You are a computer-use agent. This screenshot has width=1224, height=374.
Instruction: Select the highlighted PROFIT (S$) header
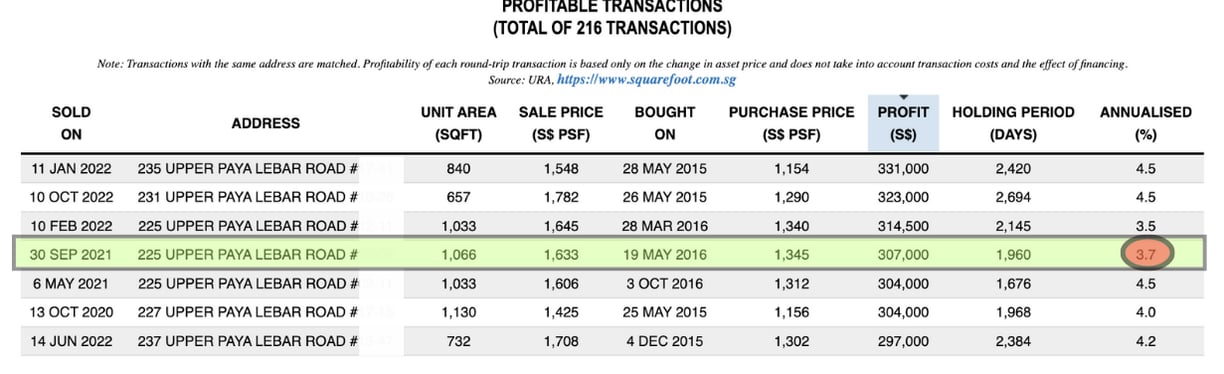[x=904, y=123]
